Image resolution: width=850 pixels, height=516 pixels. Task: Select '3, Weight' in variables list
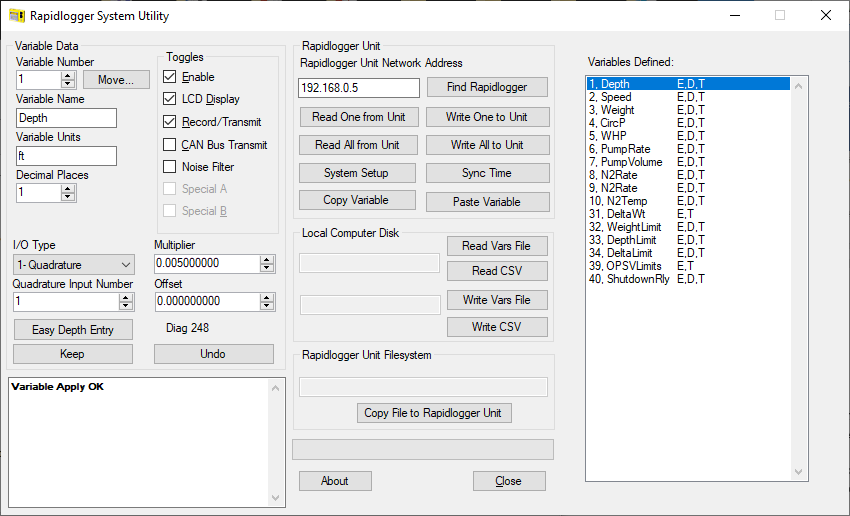[x=688, y=110]
